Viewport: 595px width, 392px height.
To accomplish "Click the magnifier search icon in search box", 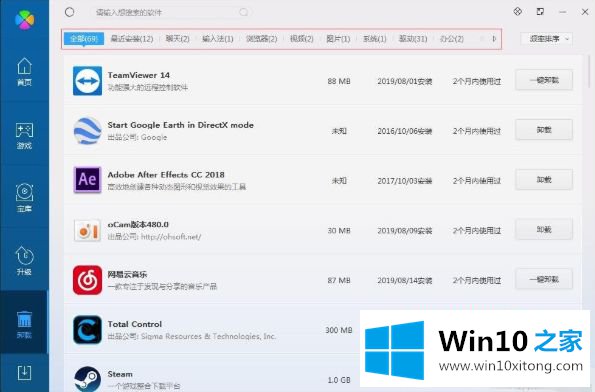I will 244,12.
